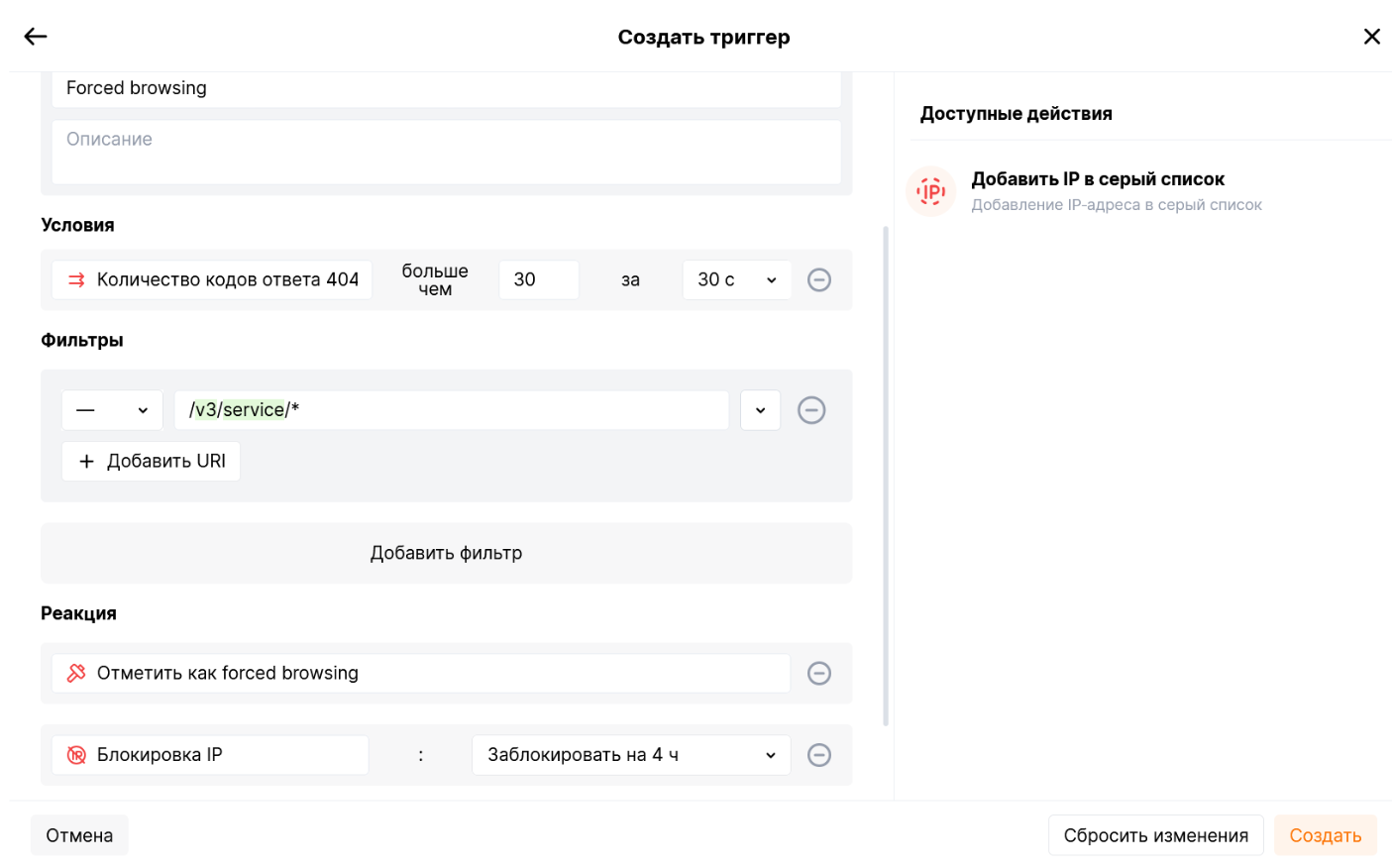Click the Фильтры section heading
The image size is (1392, 868).
82,340
